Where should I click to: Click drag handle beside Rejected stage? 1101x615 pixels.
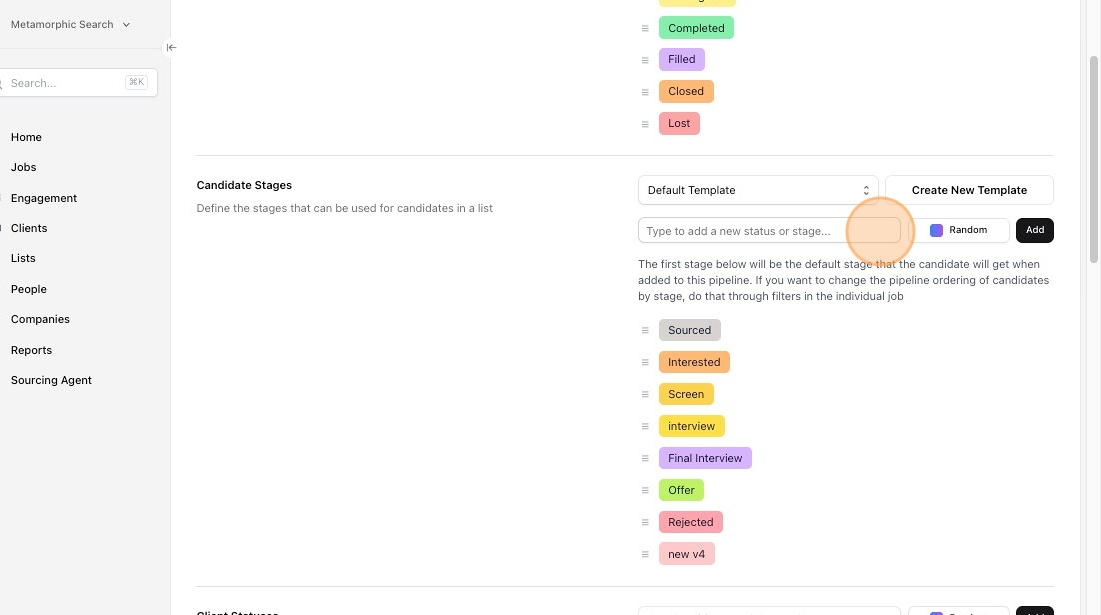pyautogui.click(x=645, y=522)
